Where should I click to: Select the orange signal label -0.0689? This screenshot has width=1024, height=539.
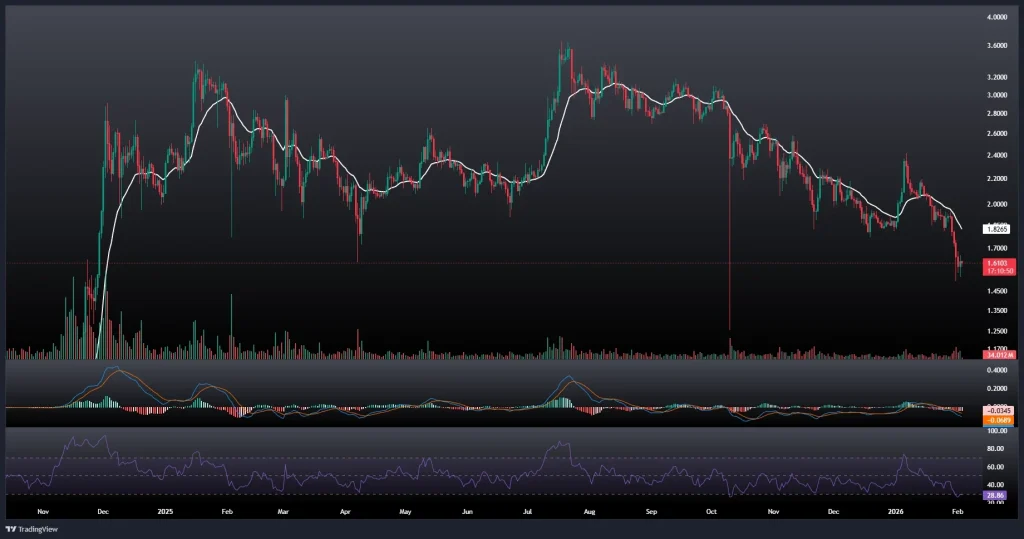point(998,420)
